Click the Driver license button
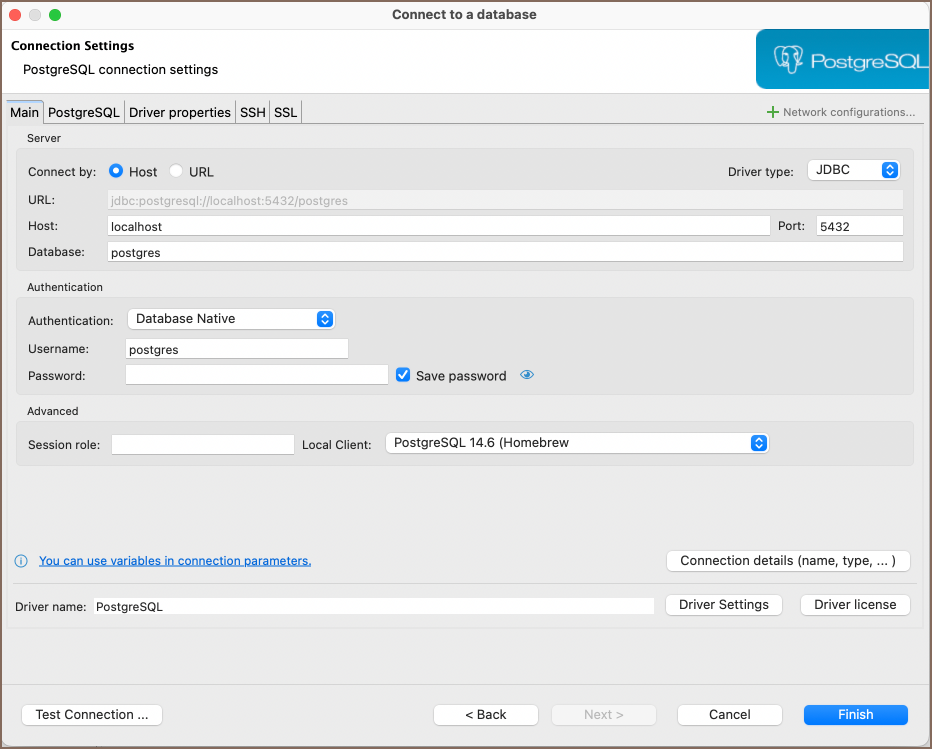 coord(855,605)
